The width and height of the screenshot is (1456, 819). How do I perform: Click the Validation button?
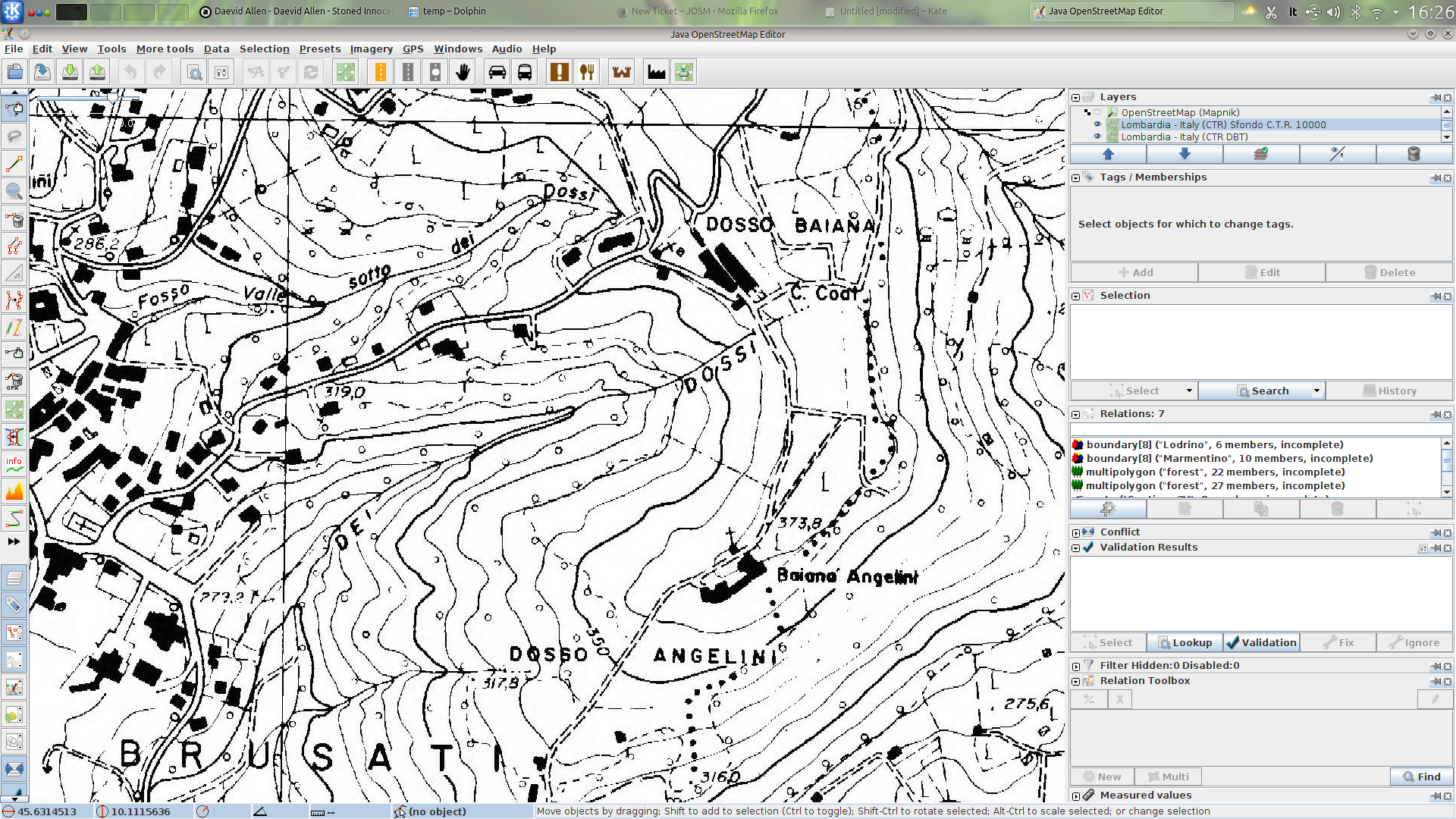click(x=1261, y=642)
